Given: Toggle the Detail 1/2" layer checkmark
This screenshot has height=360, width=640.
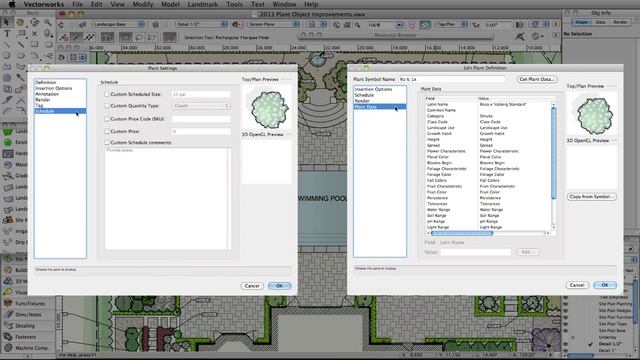Looking at the screenshot, I should click(590, 344).
